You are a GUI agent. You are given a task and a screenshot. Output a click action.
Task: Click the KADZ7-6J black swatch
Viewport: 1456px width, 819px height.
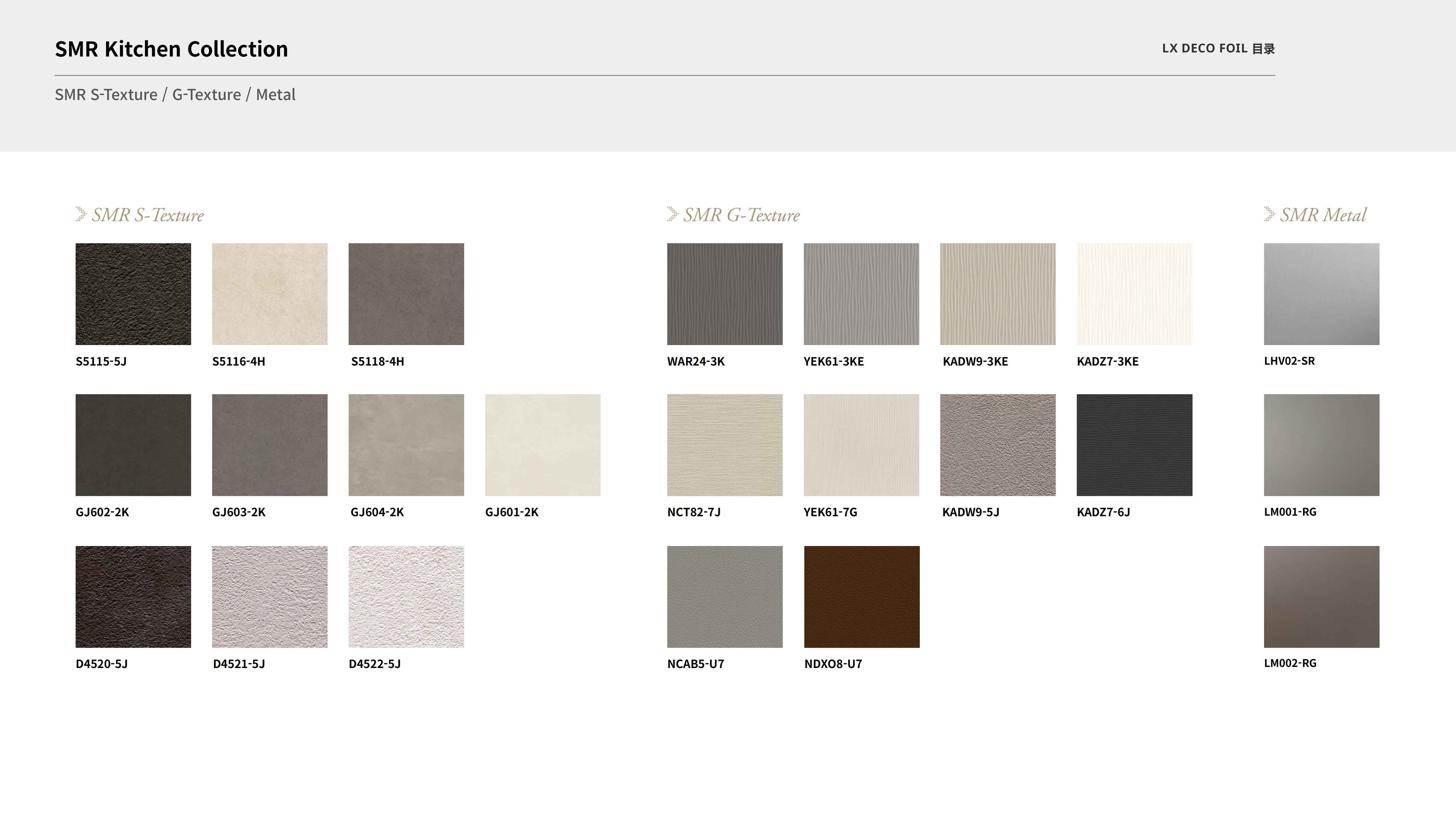pyautogui.click(x=1134, y=445)
